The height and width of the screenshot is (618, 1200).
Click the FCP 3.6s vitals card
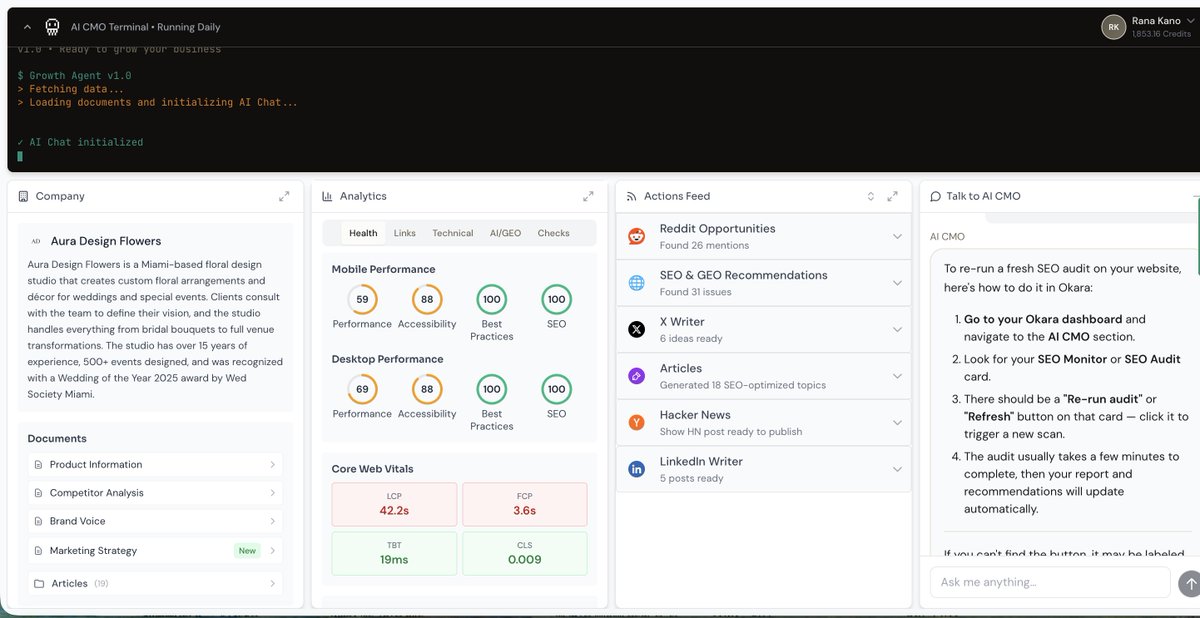point(525,504)
